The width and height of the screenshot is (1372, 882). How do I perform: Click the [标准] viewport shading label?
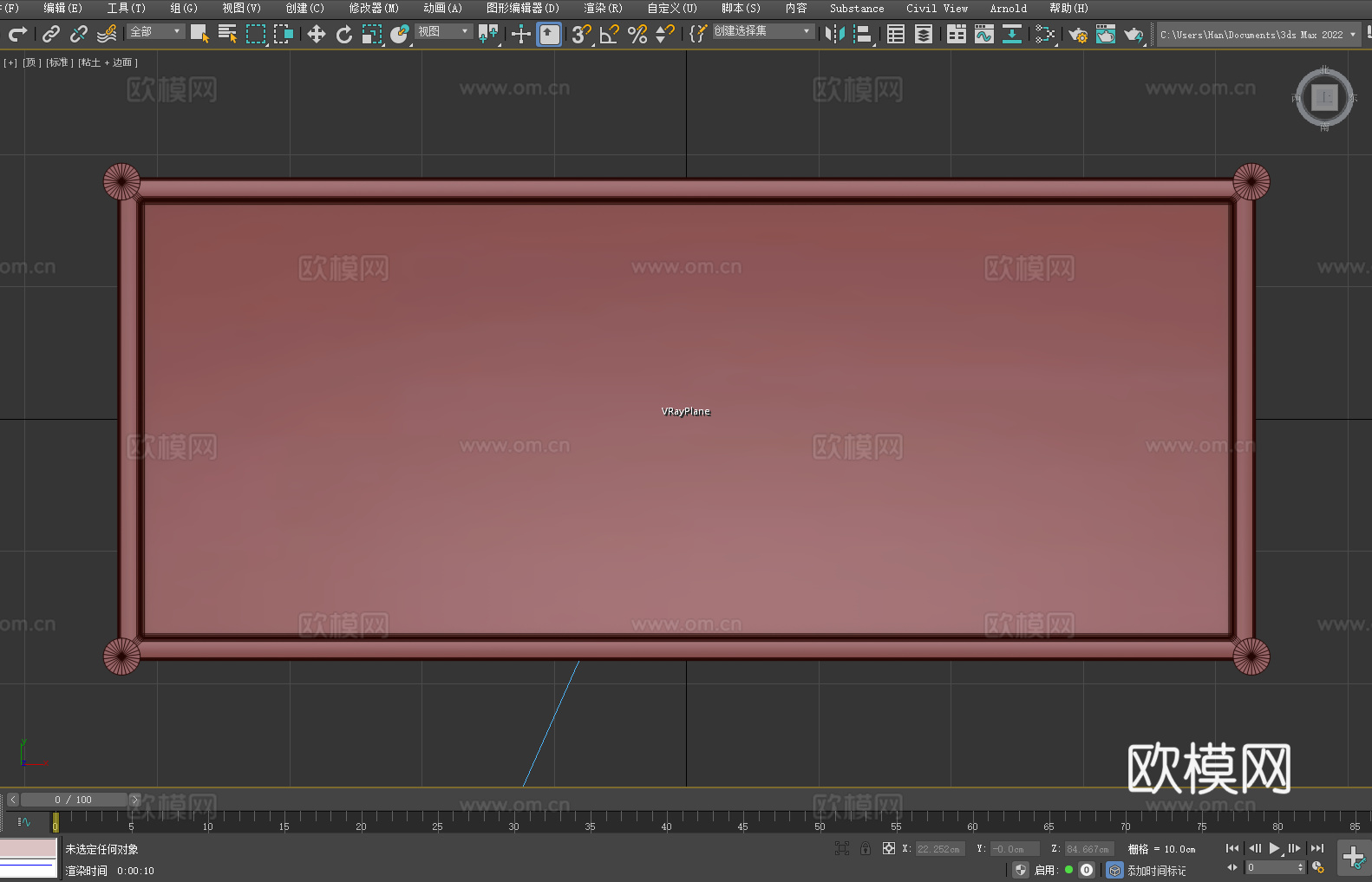tap(60, 62)
